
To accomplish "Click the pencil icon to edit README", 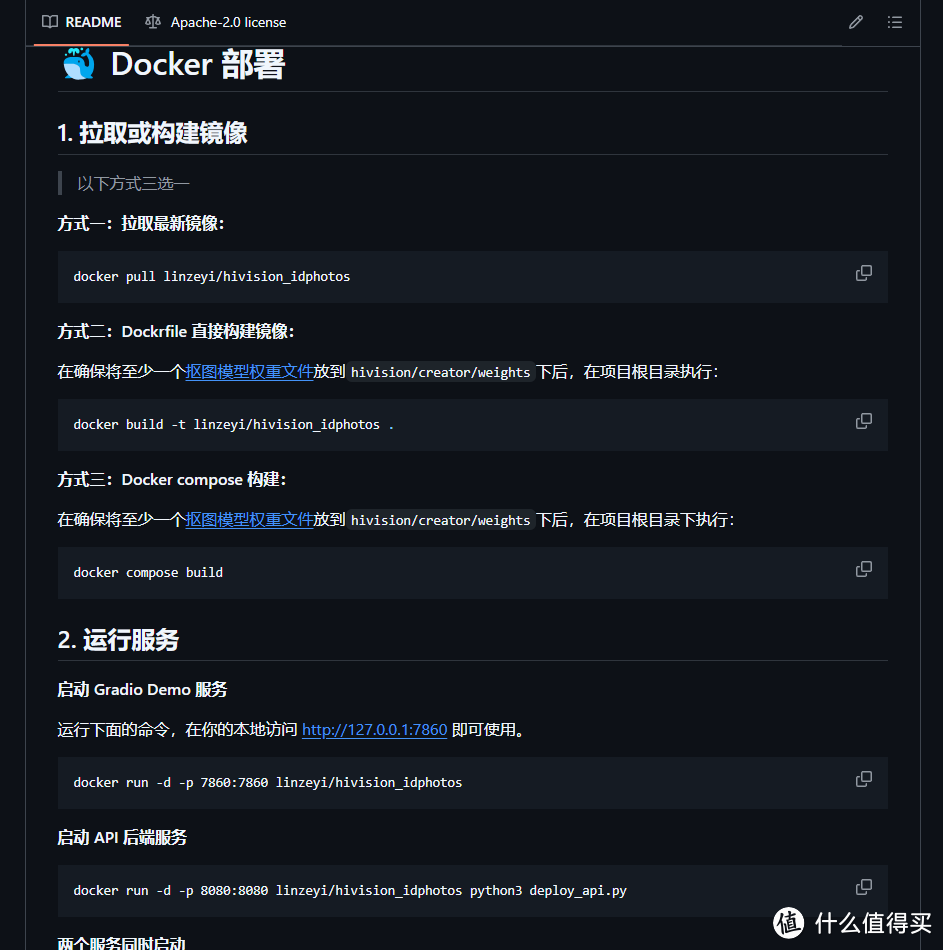I will (855, 21).
